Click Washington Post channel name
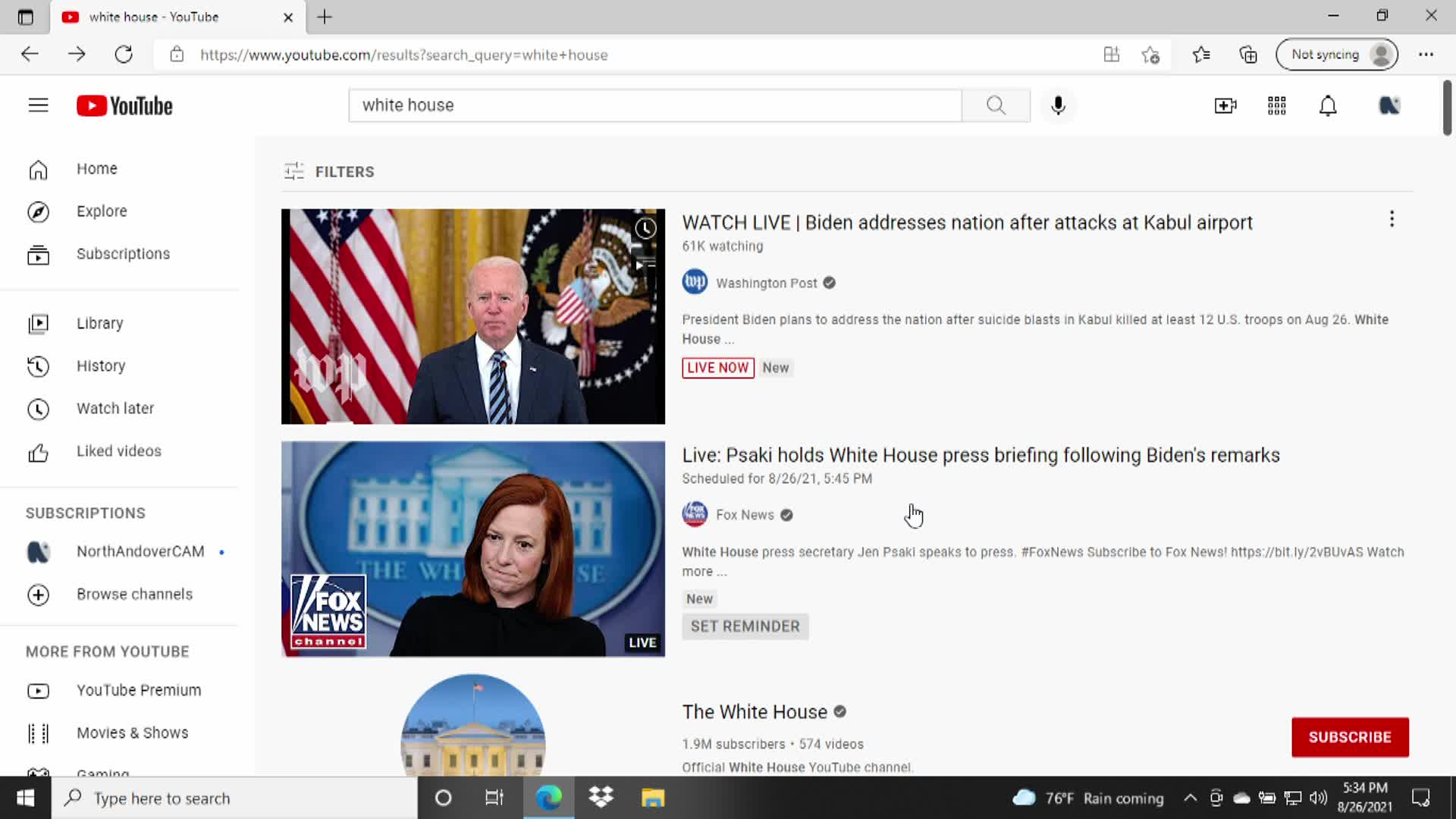Screen dimensions: 1456x819 766,283
